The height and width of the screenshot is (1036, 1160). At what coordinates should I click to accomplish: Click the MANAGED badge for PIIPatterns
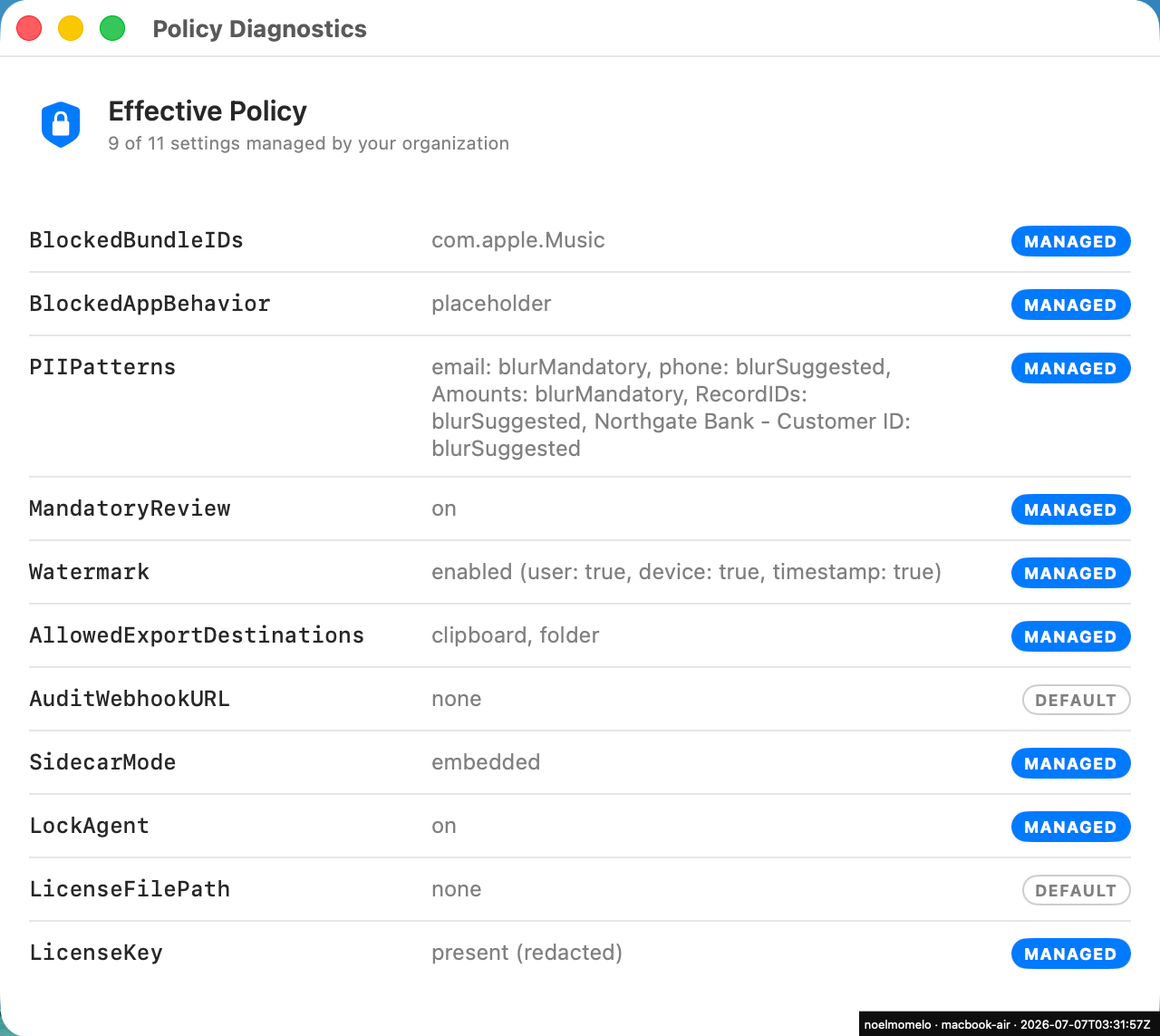click(x=1070, y=368)
